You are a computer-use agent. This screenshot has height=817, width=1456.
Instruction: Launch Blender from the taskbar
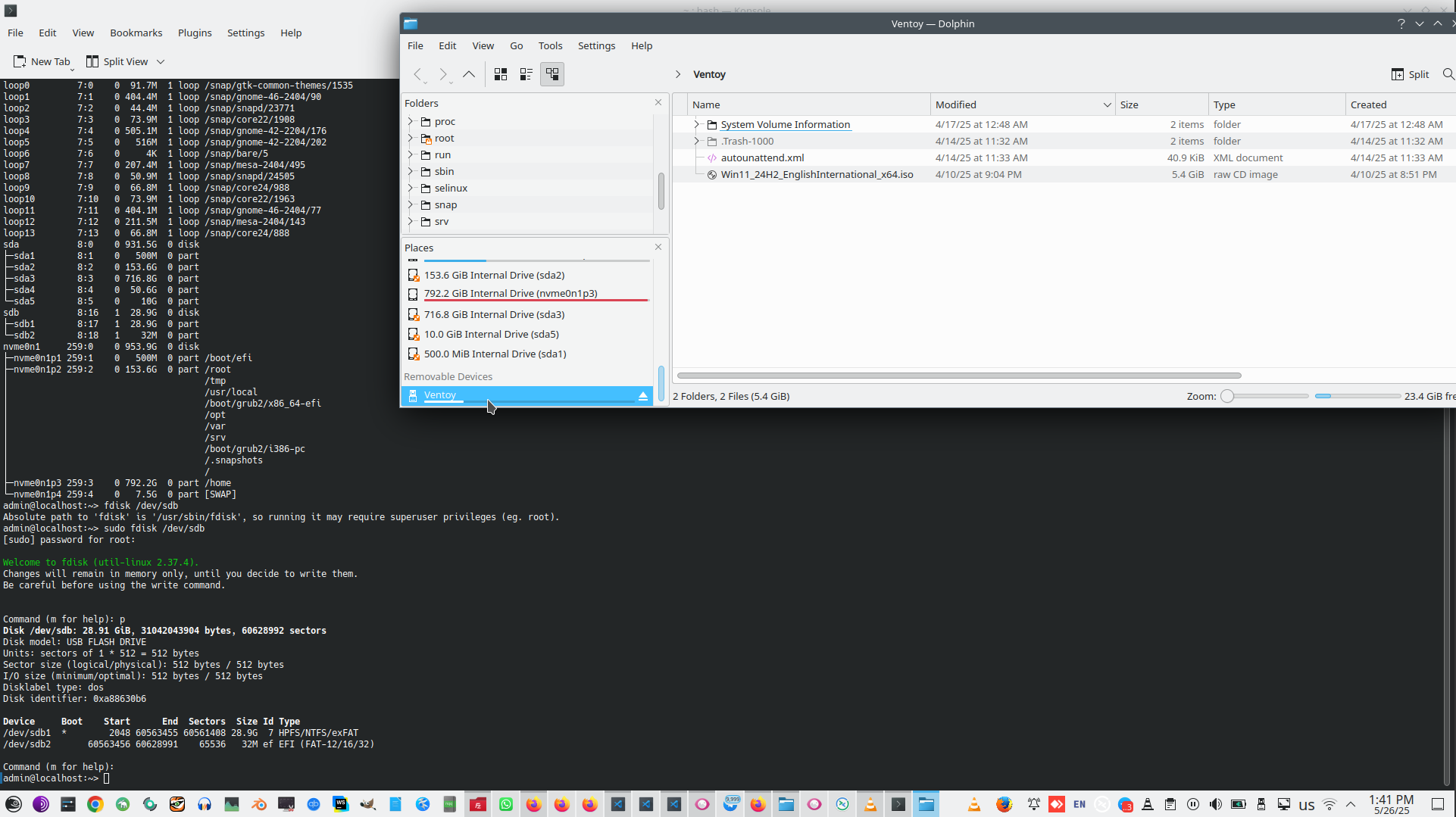[x=259, y=804]
